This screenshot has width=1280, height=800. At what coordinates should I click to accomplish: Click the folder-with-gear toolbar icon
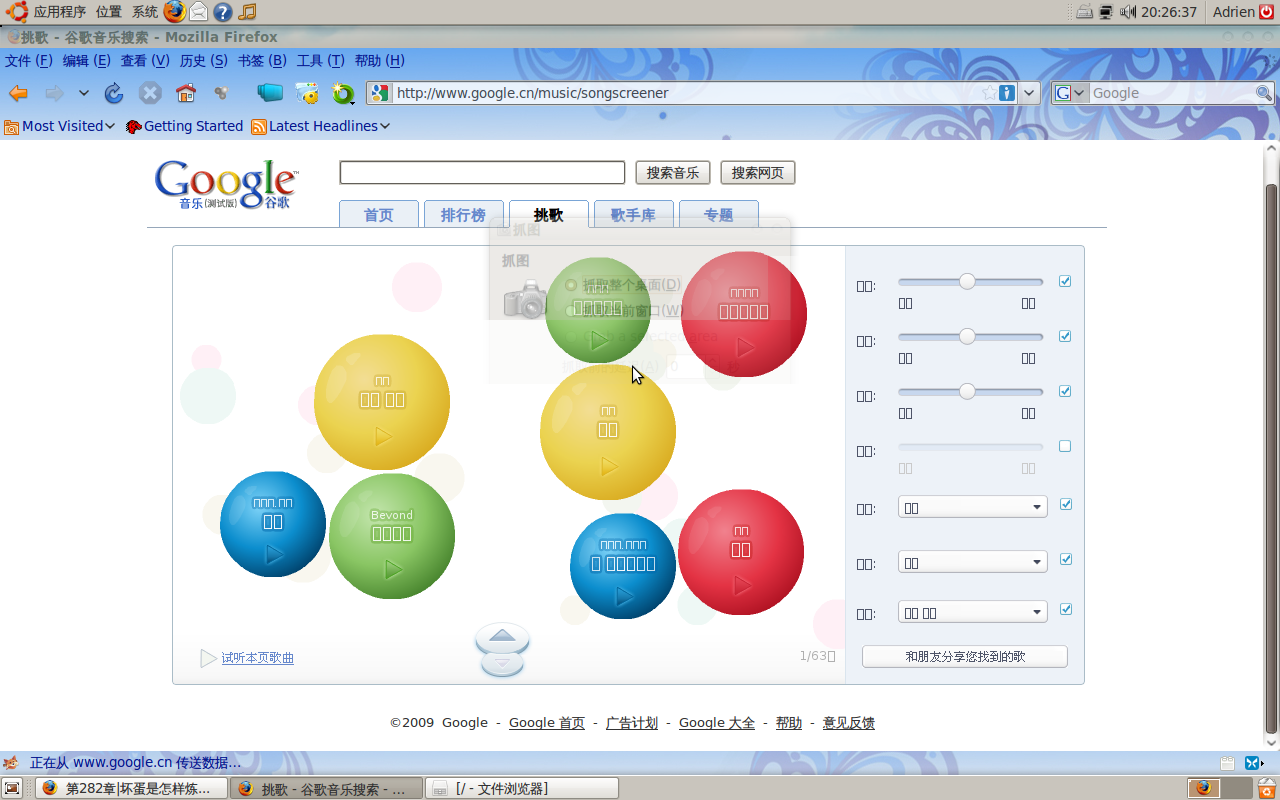tap(307, 93)
